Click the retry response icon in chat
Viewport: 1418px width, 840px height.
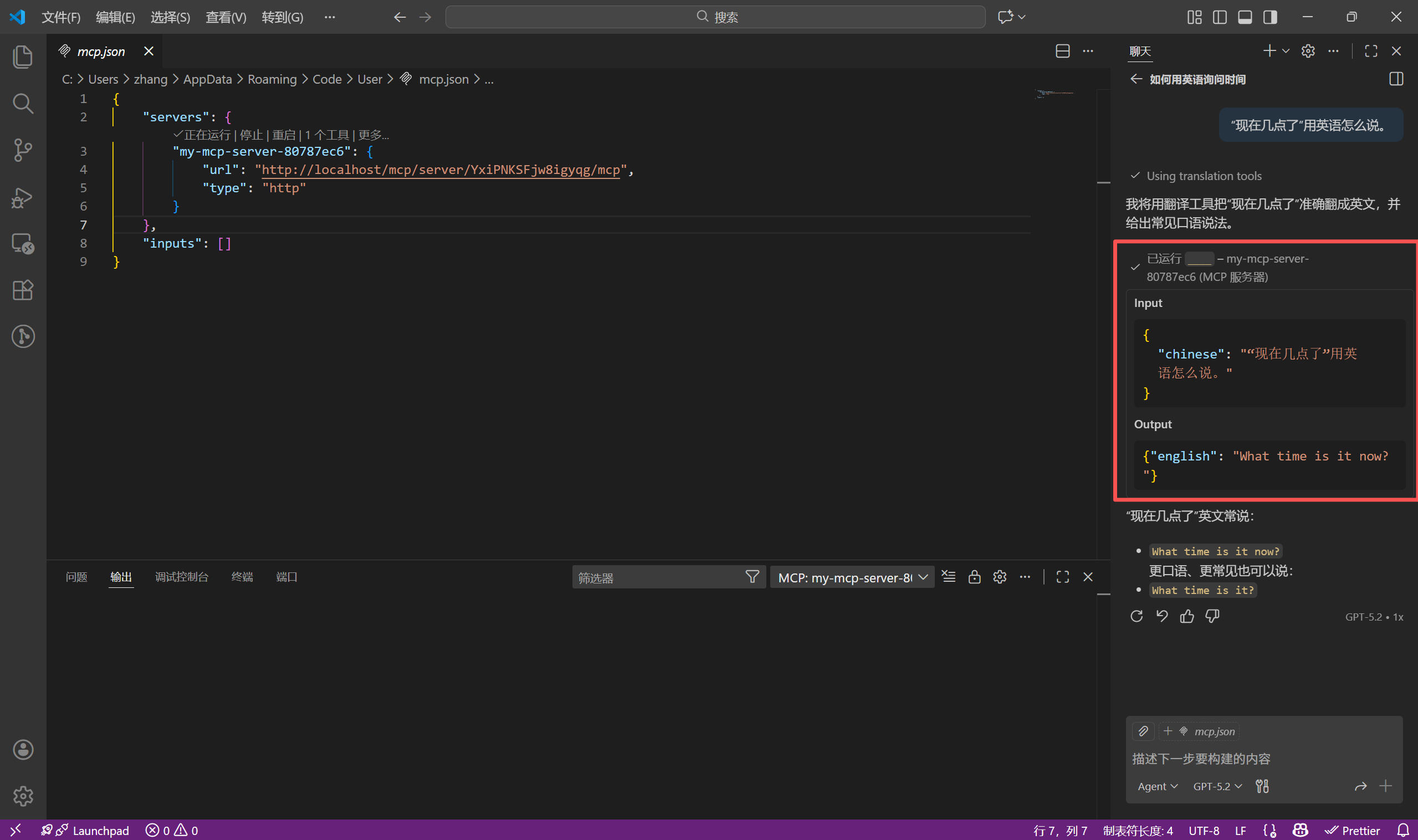point(1137,616)
